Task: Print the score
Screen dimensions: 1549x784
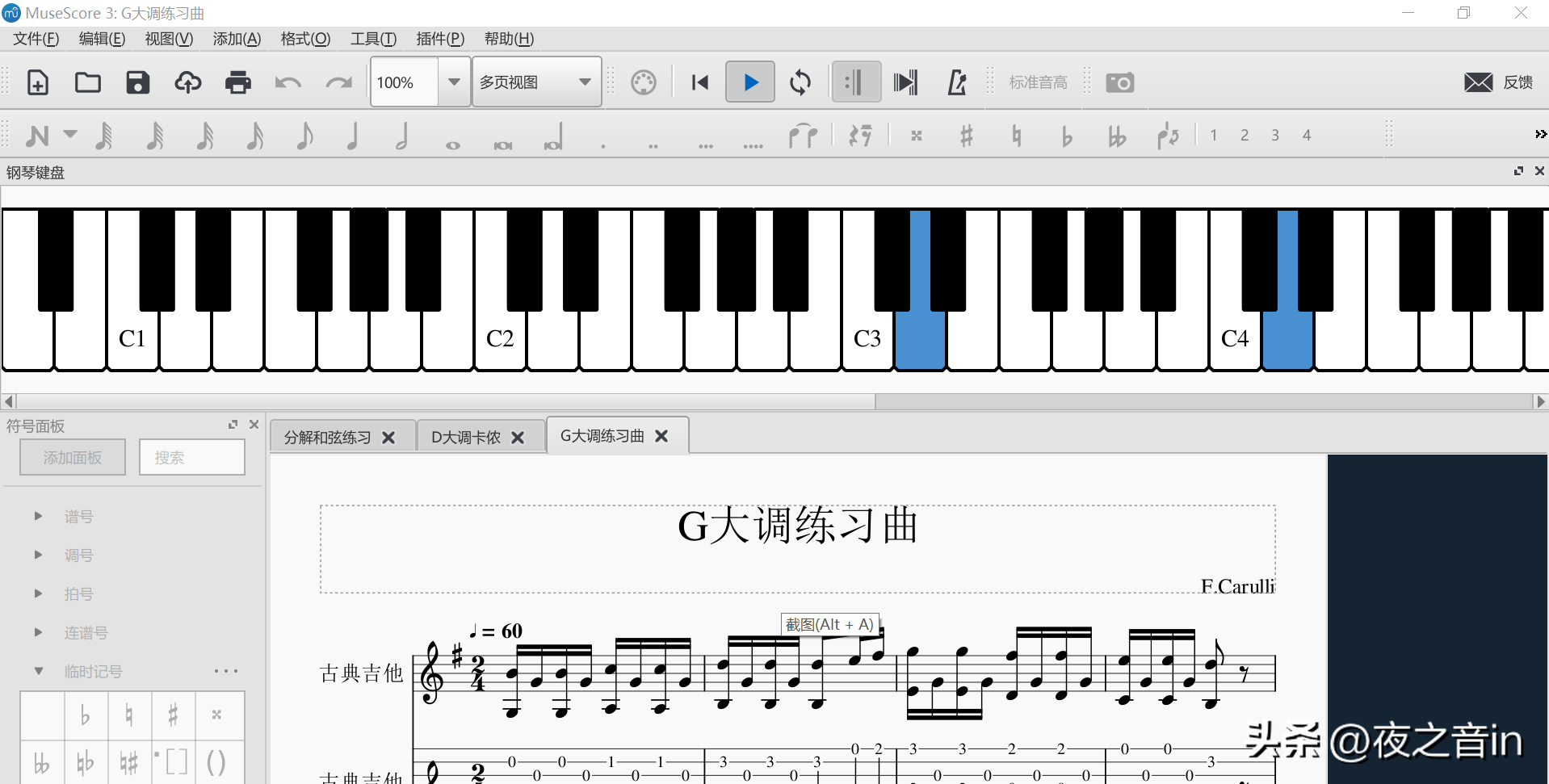Action: coord(238,82)
